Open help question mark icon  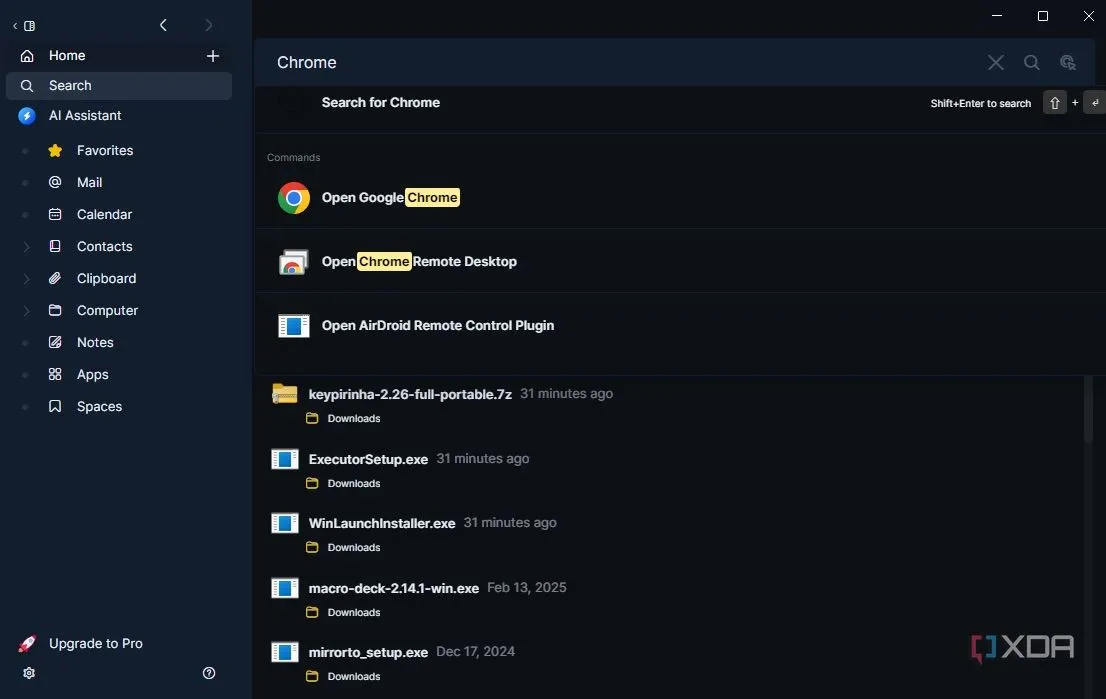(x=209, y=673)
